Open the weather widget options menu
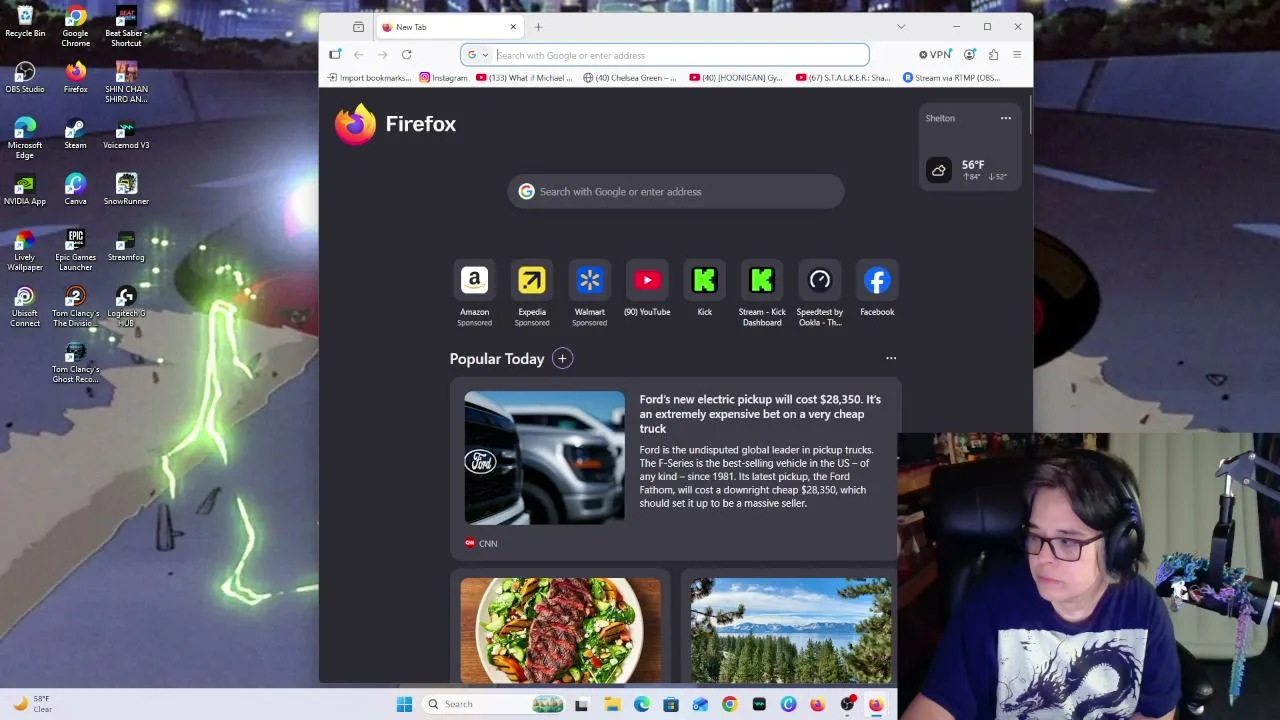 [1006, 118]
